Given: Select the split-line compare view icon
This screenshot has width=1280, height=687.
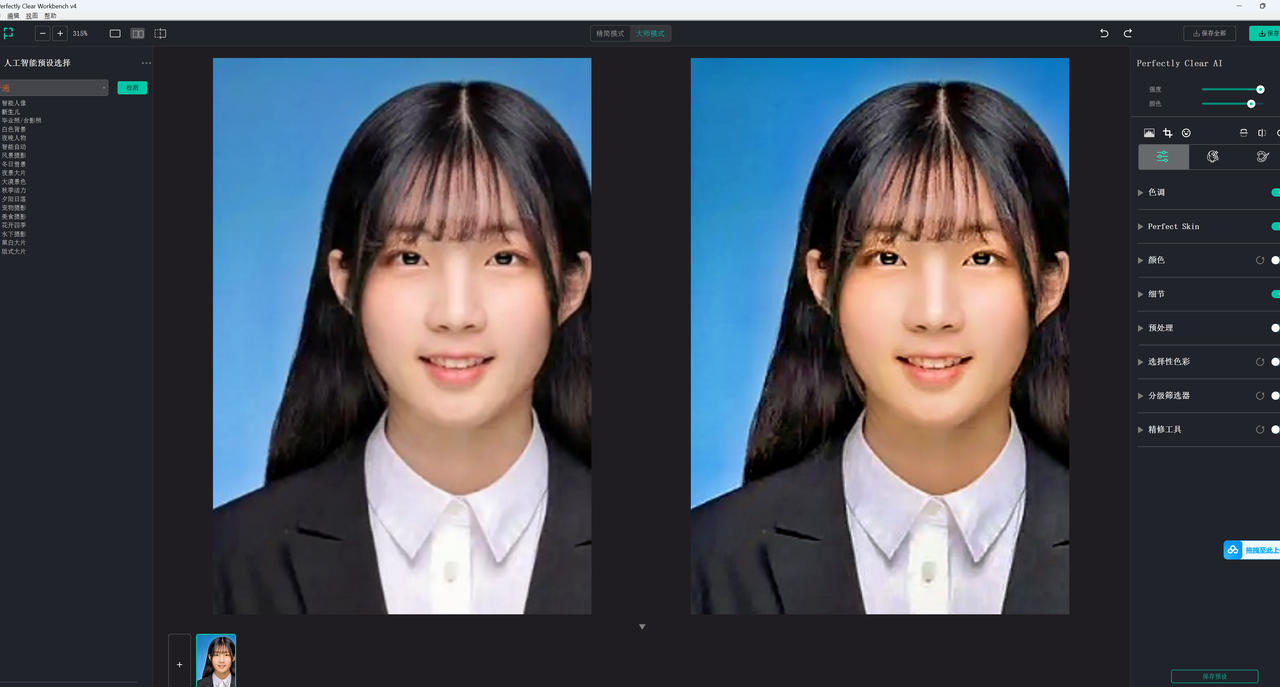Looking at the screenshot, I should [160, 33].
